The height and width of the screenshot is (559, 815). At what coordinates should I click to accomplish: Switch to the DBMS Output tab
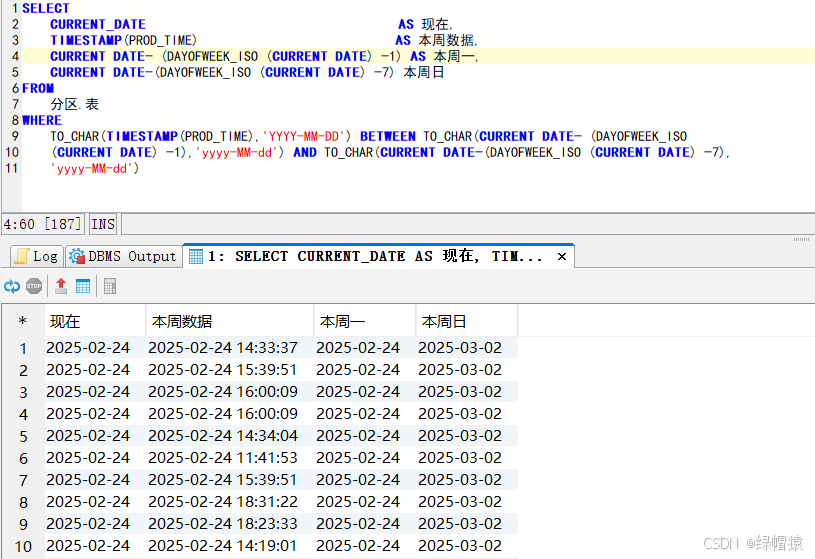point(124,256)
